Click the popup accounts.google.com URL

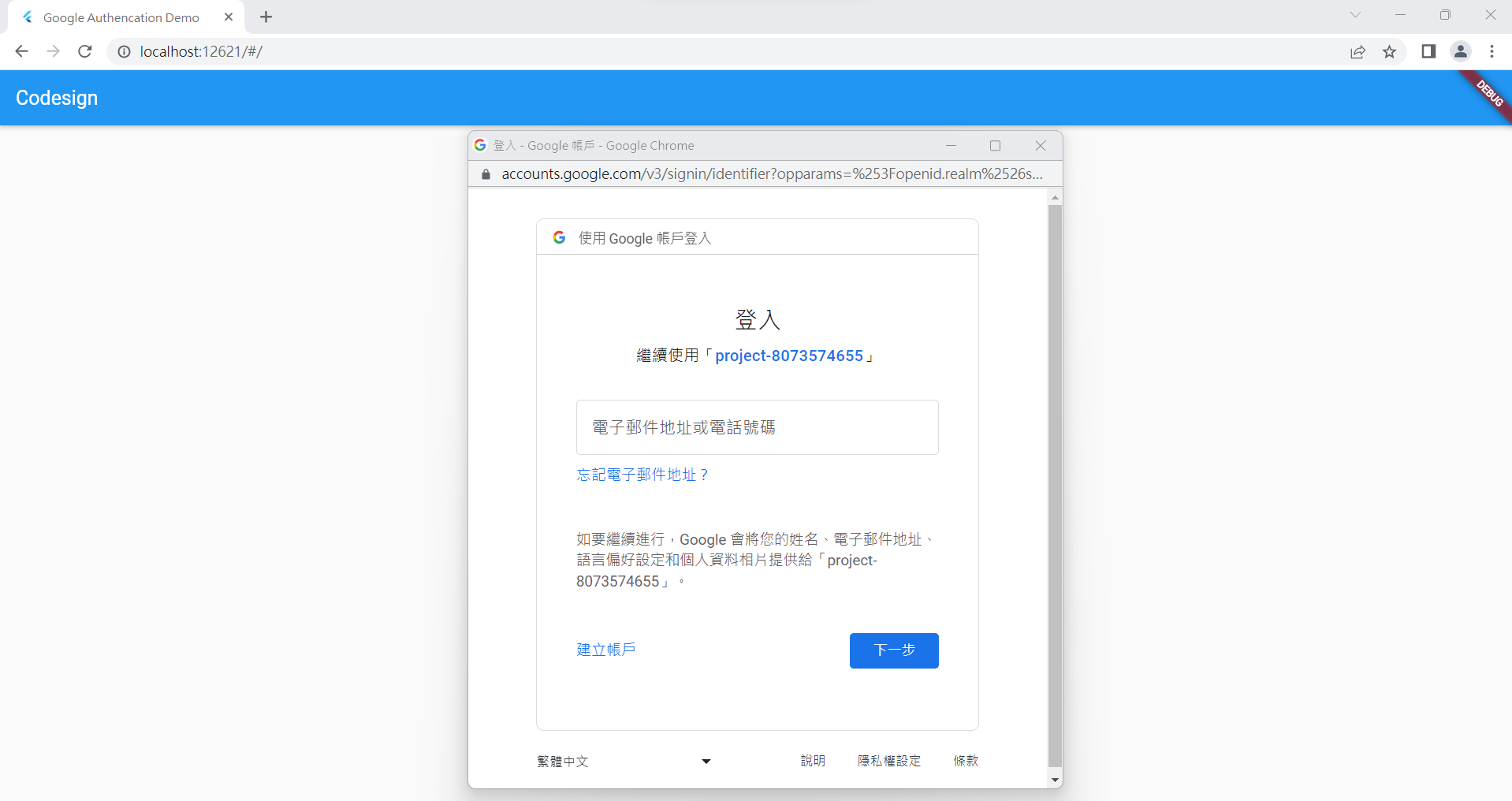point(772,173)
